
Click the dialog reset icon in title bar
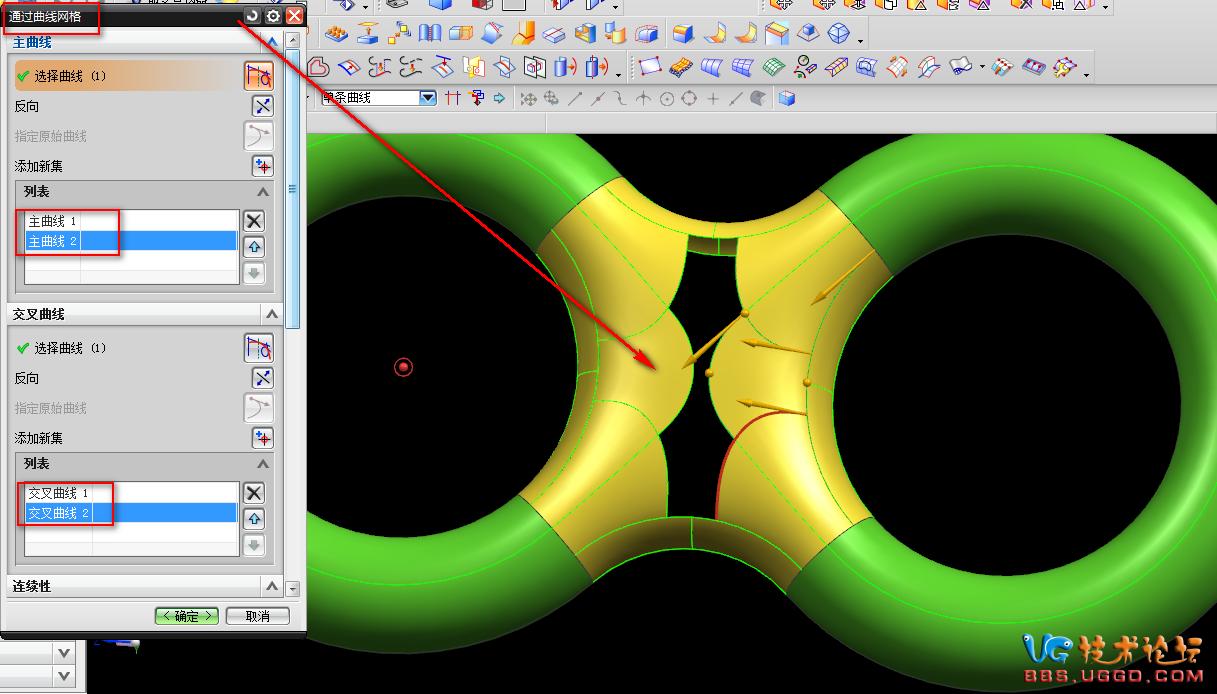(252, 16)
